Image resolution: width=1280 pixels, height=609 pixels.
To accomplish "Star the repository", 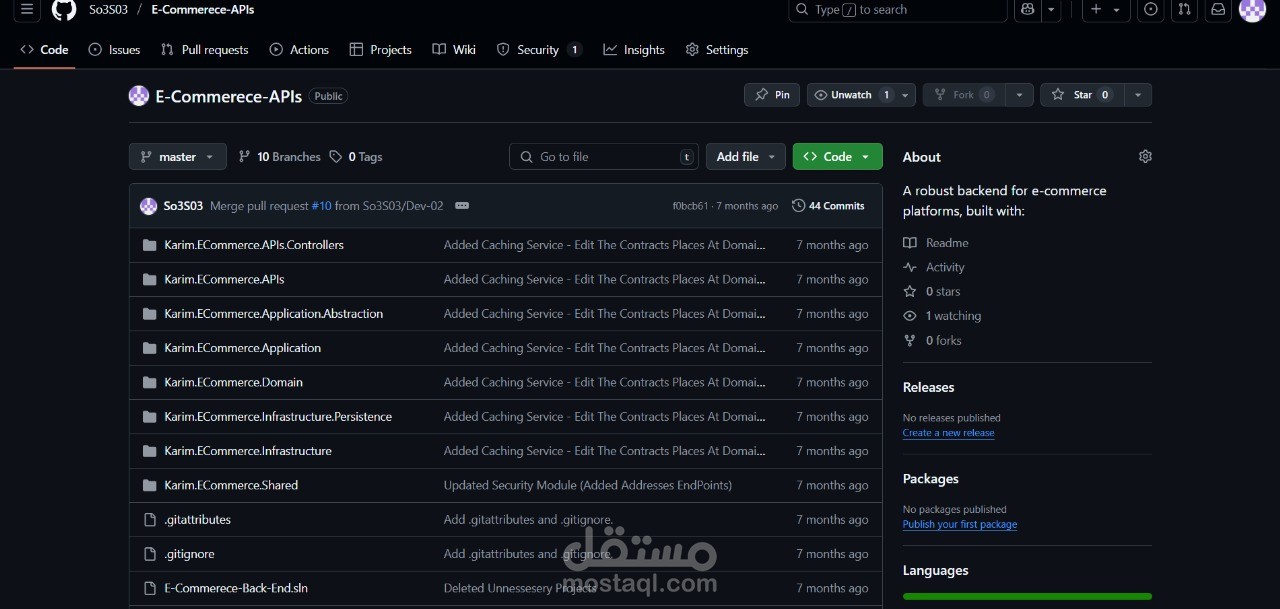I will [1081, 95].
